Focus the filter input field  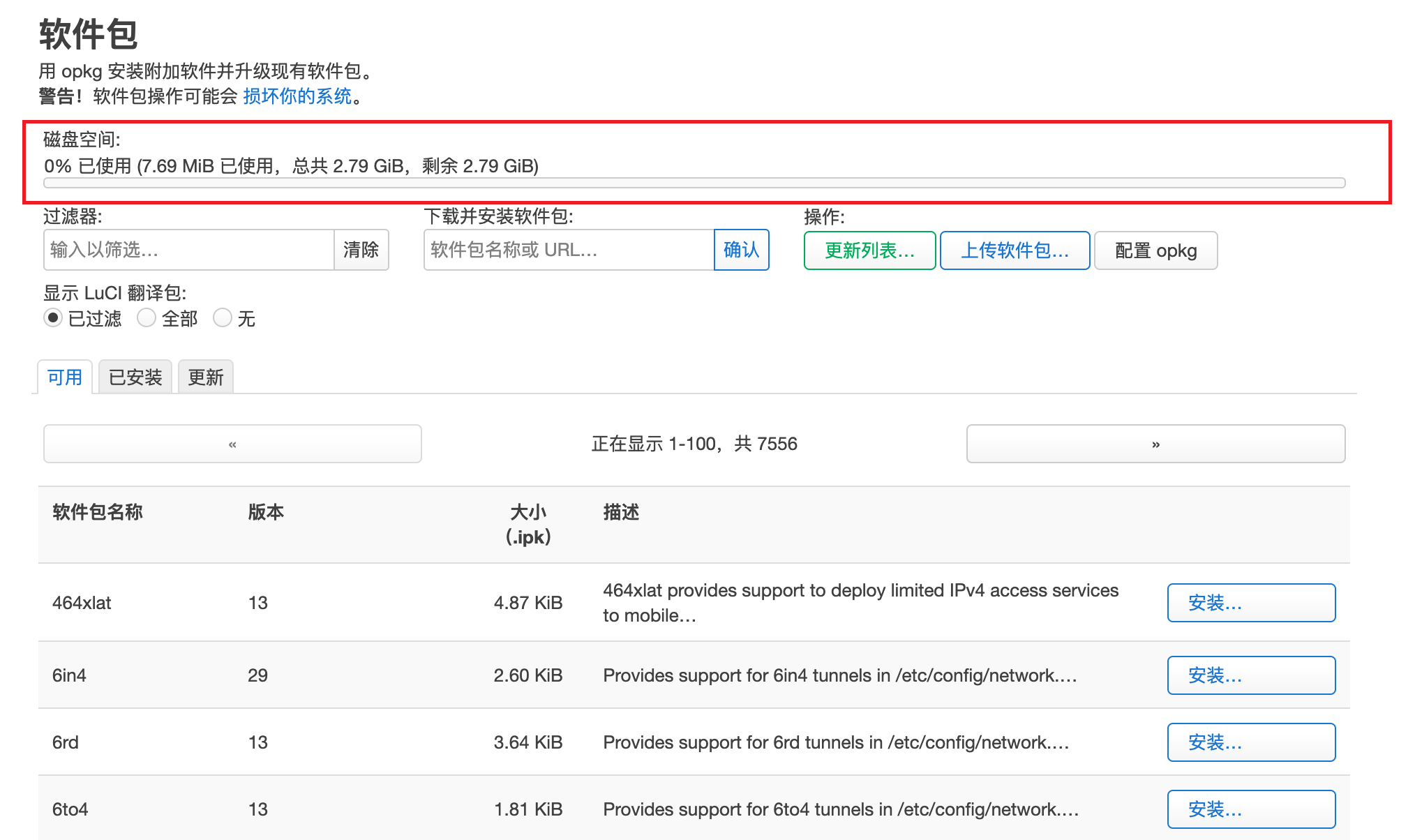coord(189,250)
